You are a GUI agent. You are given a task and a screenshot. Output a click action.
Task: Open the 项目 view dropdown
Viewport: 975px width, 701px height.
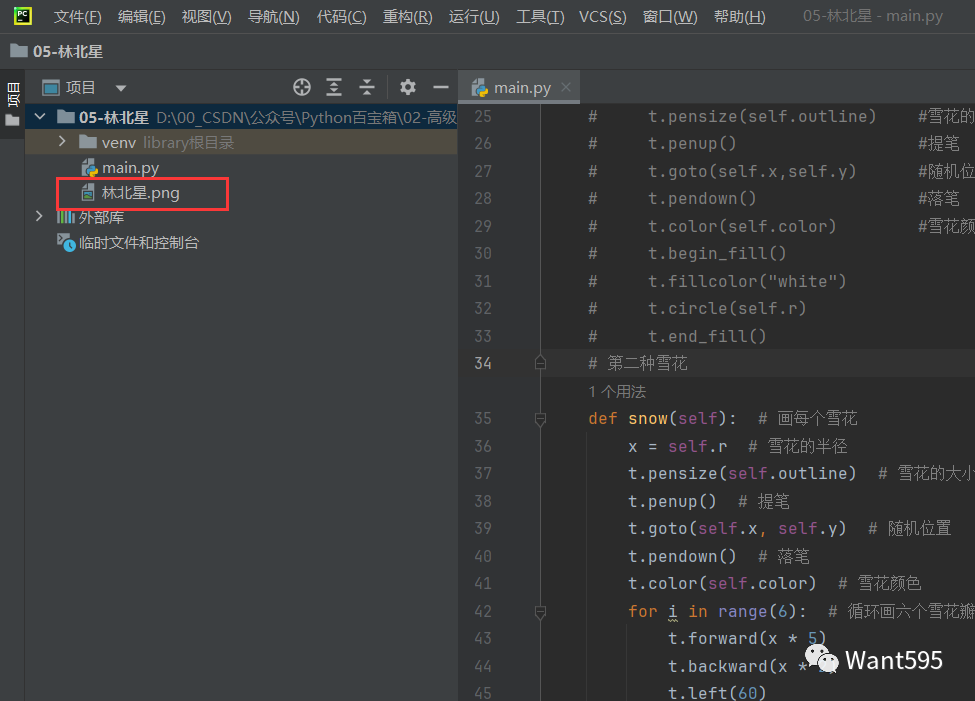click(x=121, y=88)
